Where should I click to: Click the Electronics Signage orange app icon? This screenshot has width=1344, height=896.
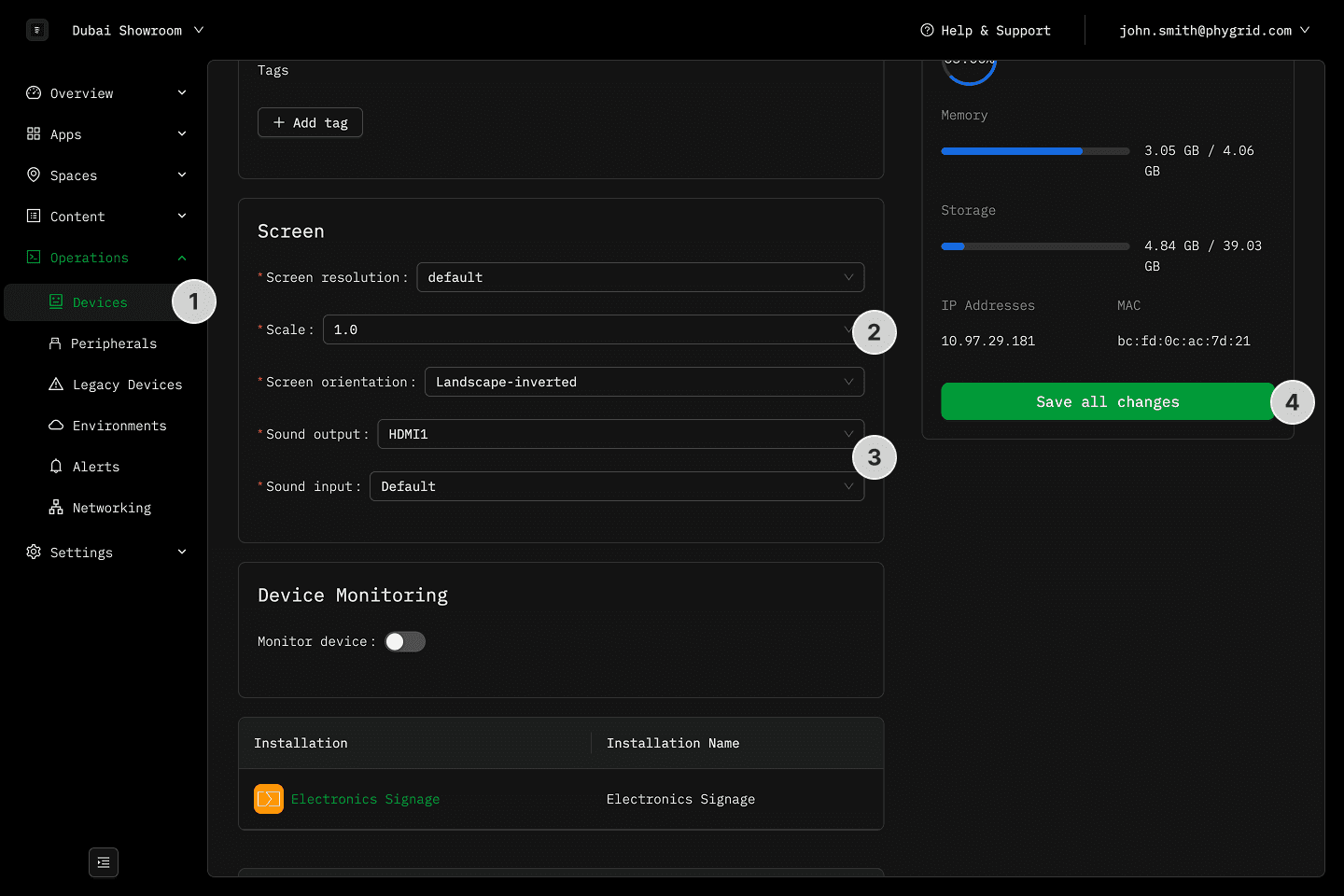coord(269,799)
